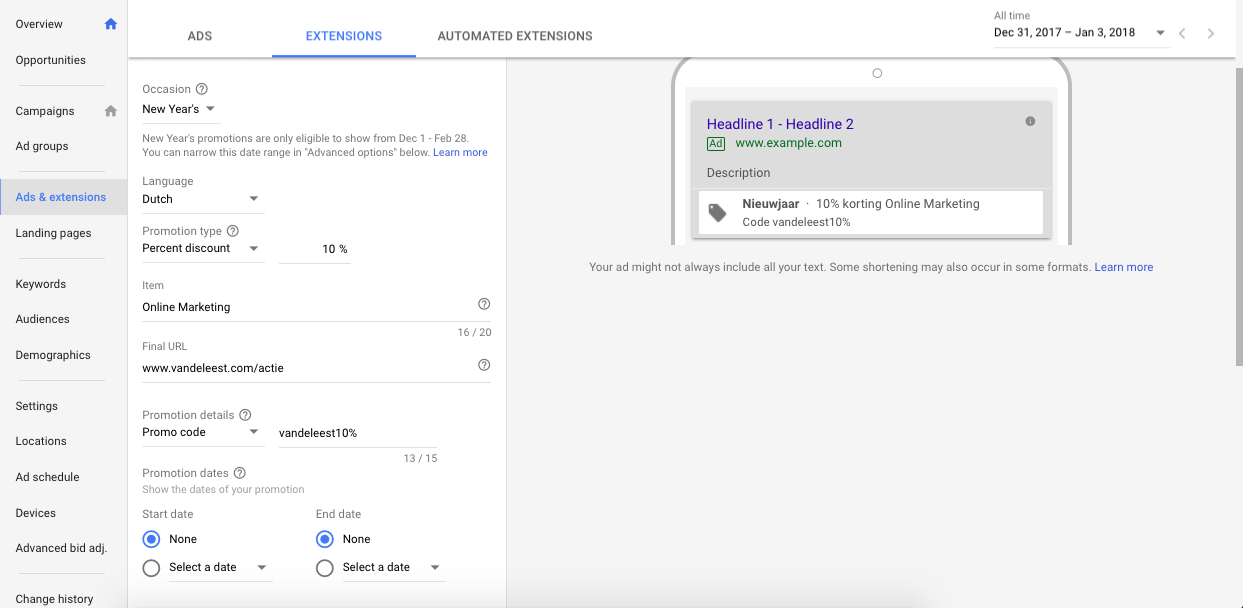Open the Language dropdown set to Dutch
The width and height of the screenshot is (1243, 608).
click(202, 199)
